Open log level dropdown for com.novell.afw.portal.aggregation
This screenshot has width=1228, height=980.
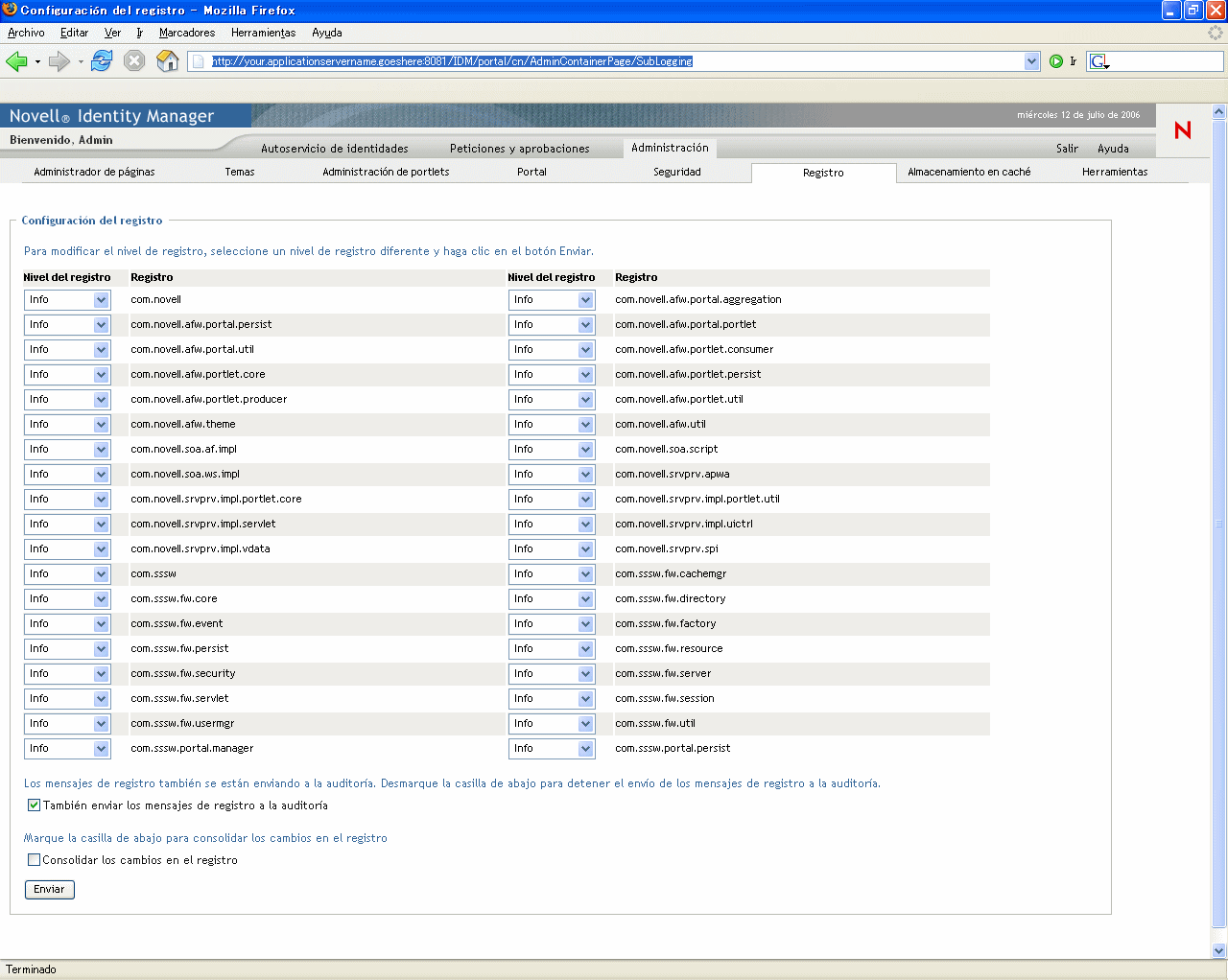coord(552,300)
